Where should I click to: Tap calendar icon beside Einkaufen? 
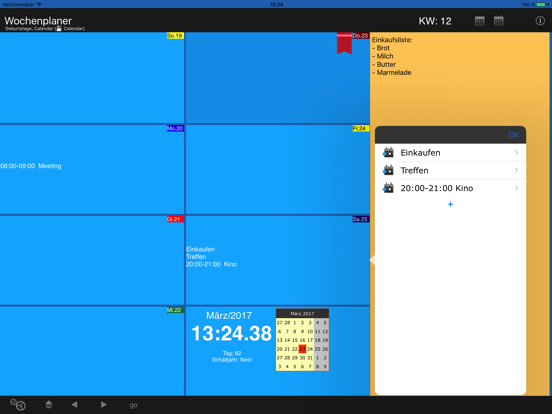388,152
